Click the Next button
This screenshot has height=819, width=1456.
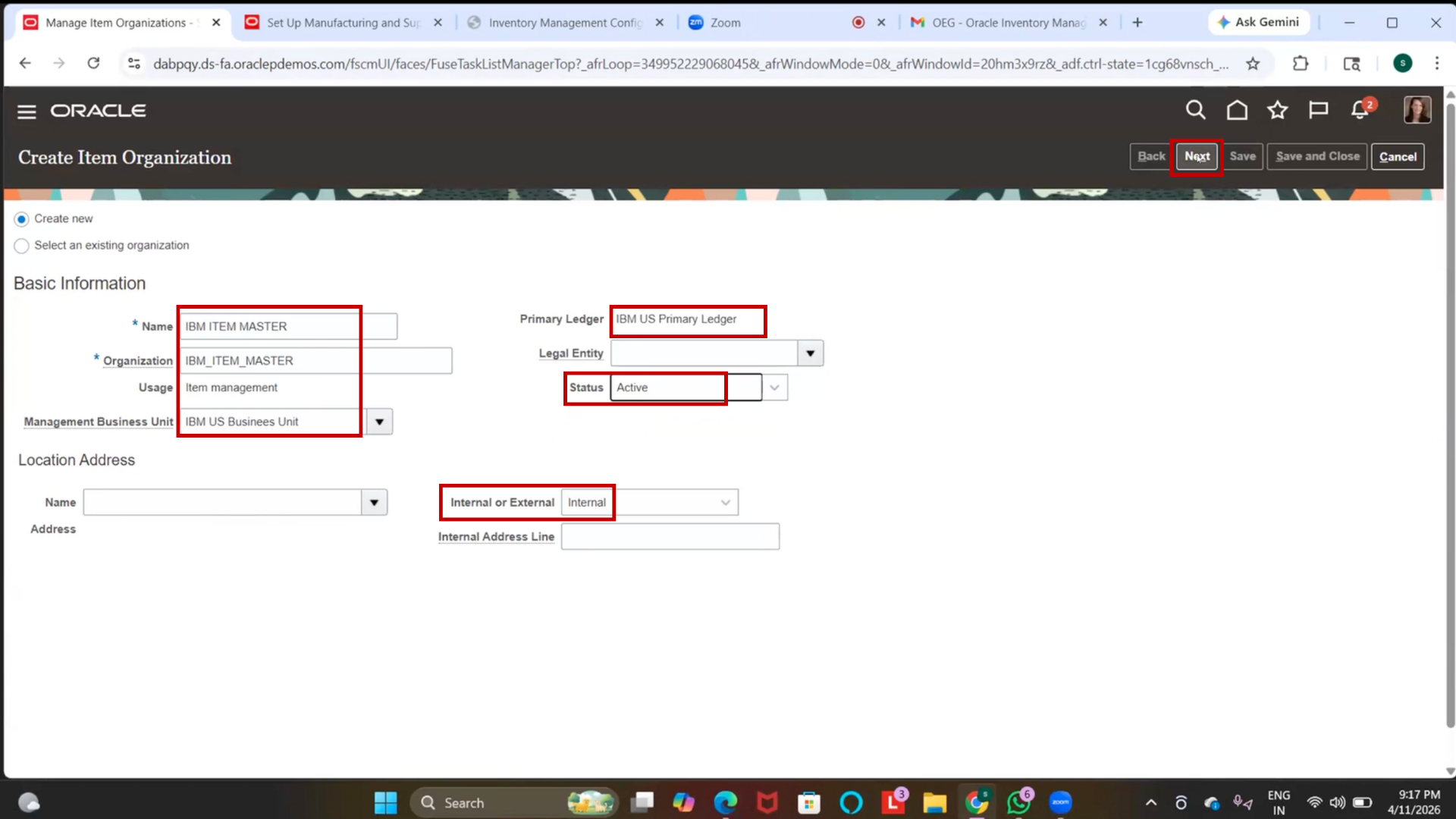point(1197,156)
